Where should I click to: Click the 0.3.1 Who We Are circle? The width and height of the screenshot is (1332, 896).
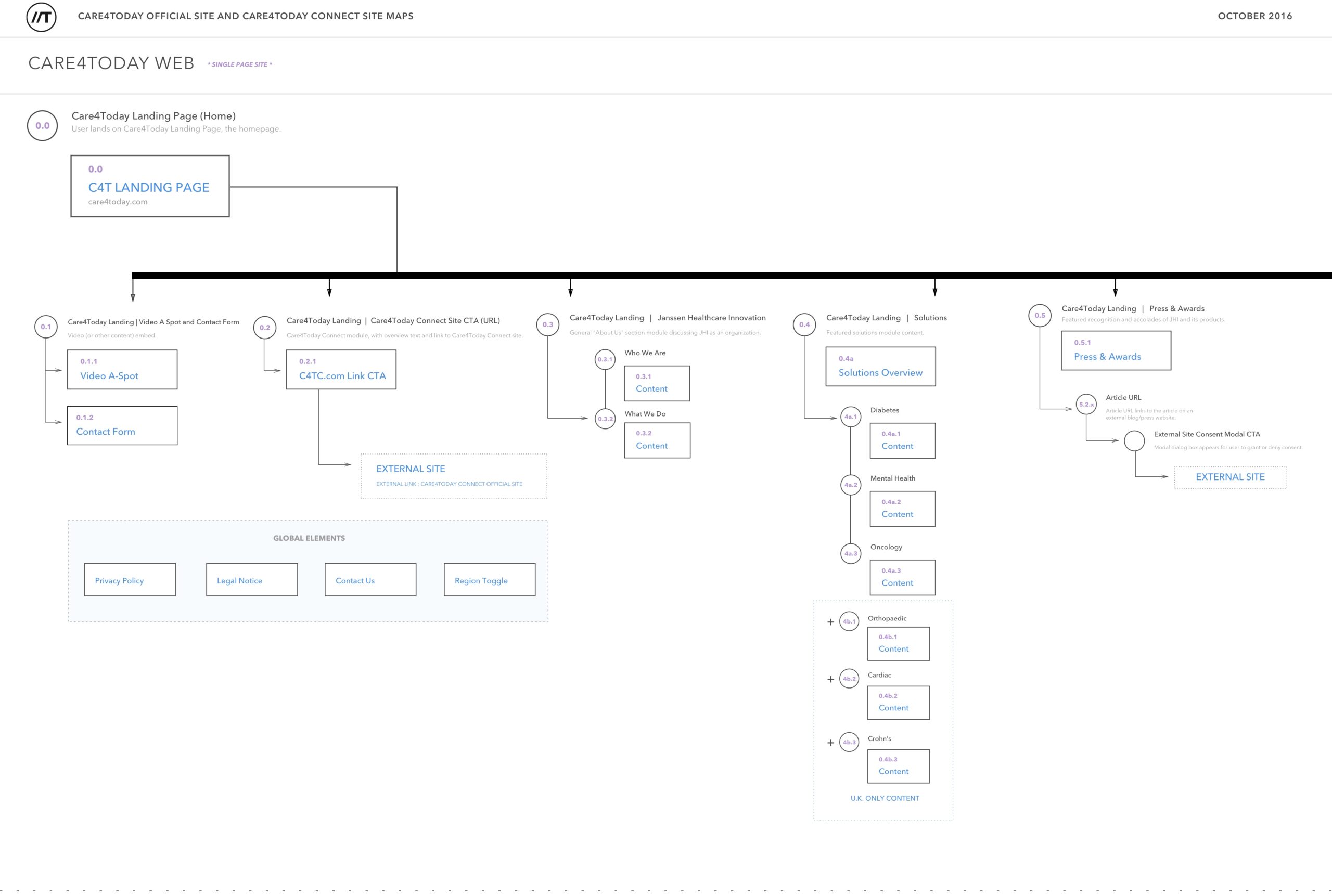[x=605, y=359]
